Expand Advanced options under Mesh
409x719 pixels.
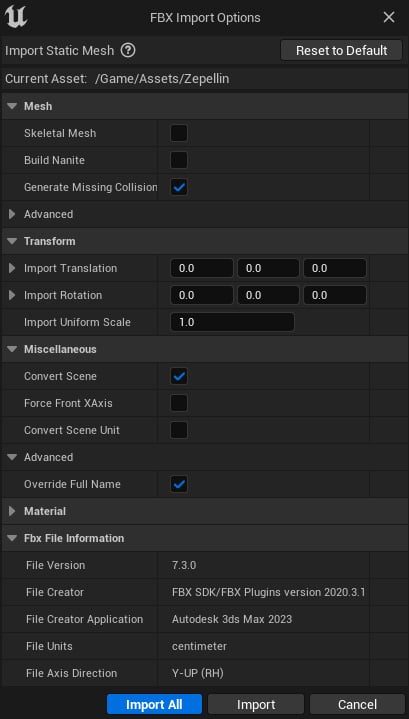click(x=12, y=214)
